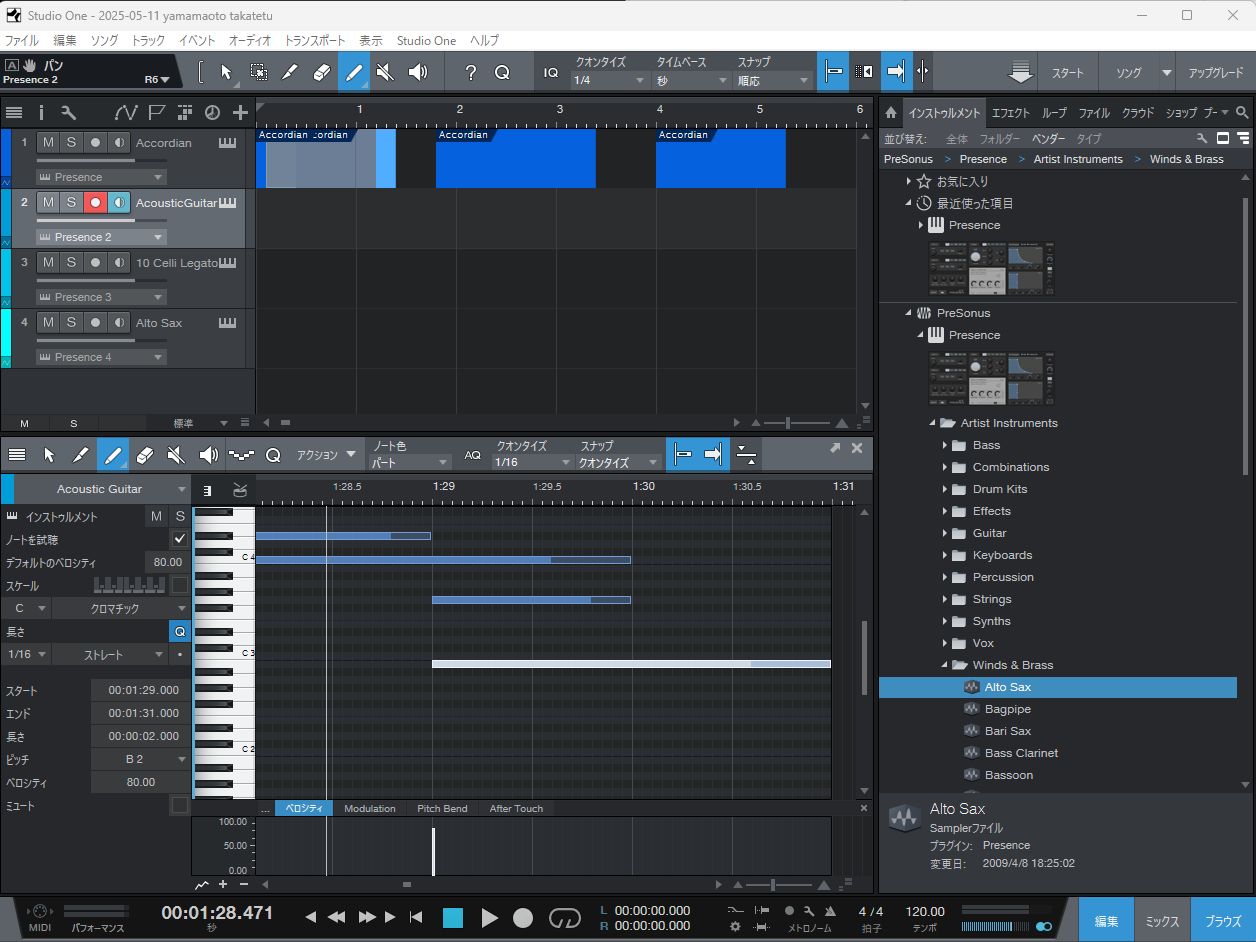The image size is (1256, 942).
Task: Open the トランスポート menu
Action: coord(315,41)
